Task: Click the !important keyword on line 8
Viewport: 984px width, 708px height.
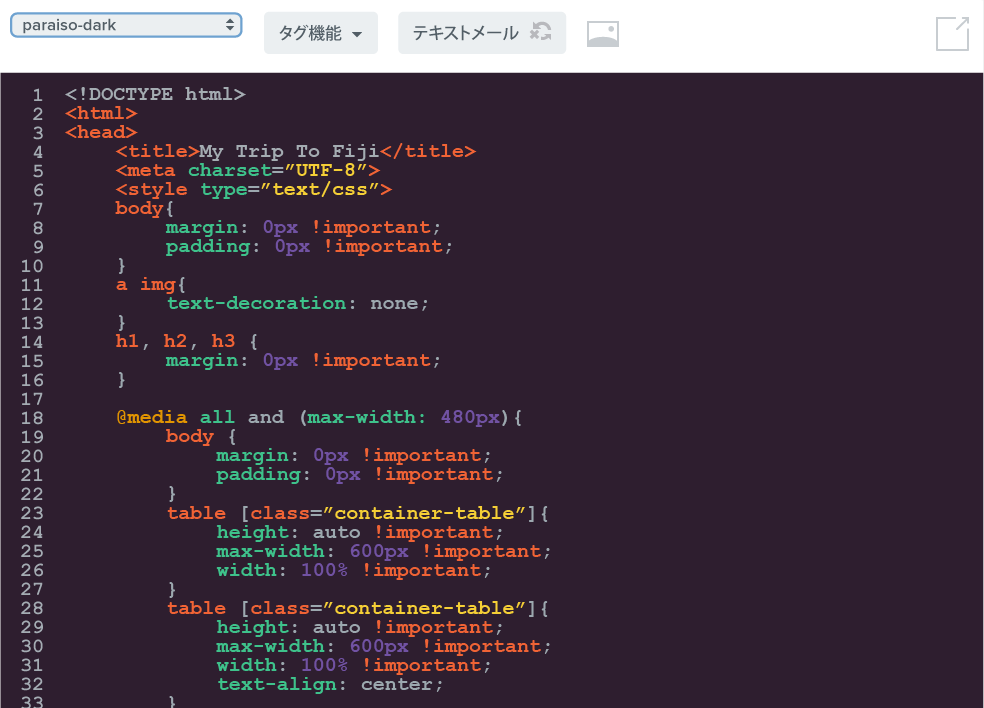Action: click(373, 227)
